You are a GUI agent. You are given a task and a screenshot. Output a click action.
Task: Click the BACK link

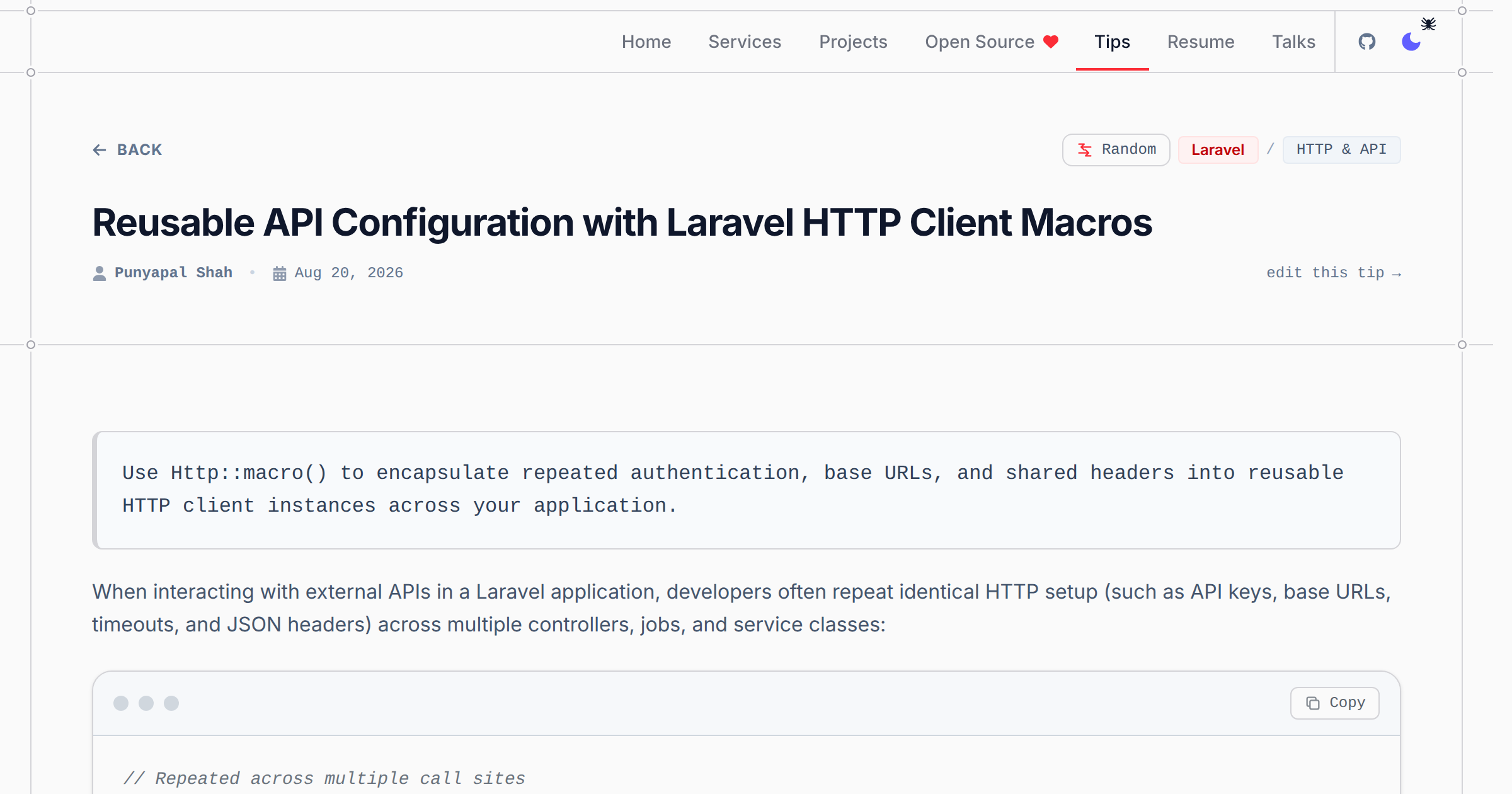point(127,149)
